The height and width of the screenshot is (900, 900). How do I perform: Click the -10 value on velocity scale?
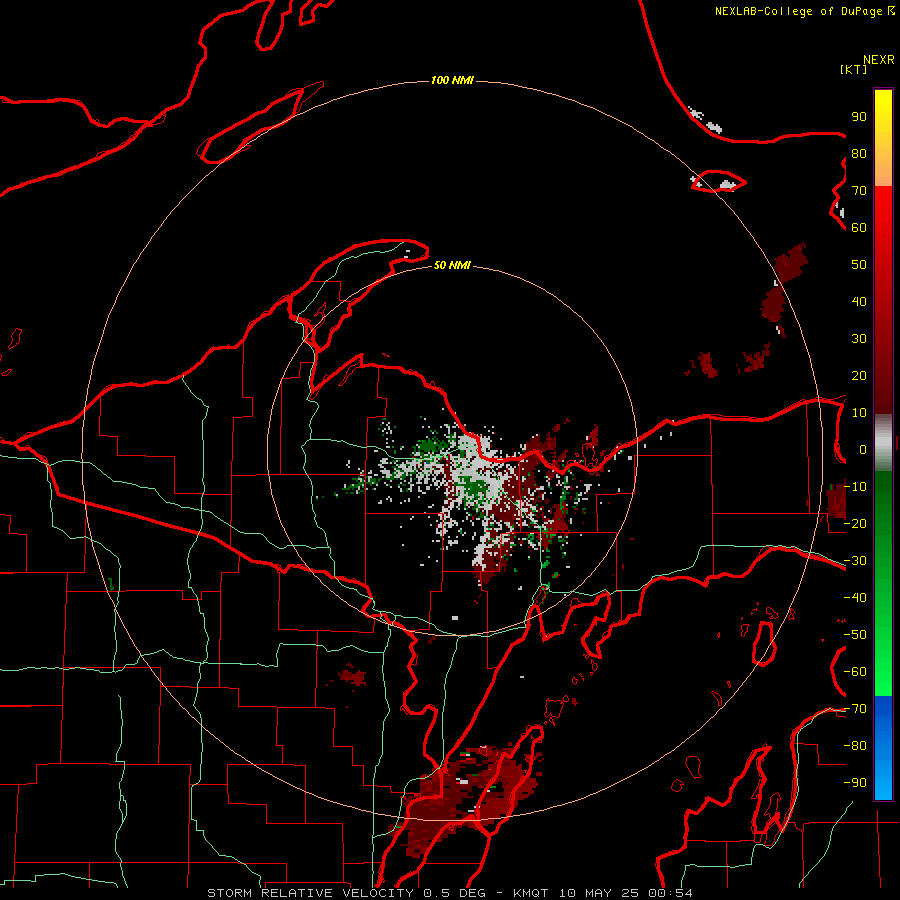click(x=855, y=487)
